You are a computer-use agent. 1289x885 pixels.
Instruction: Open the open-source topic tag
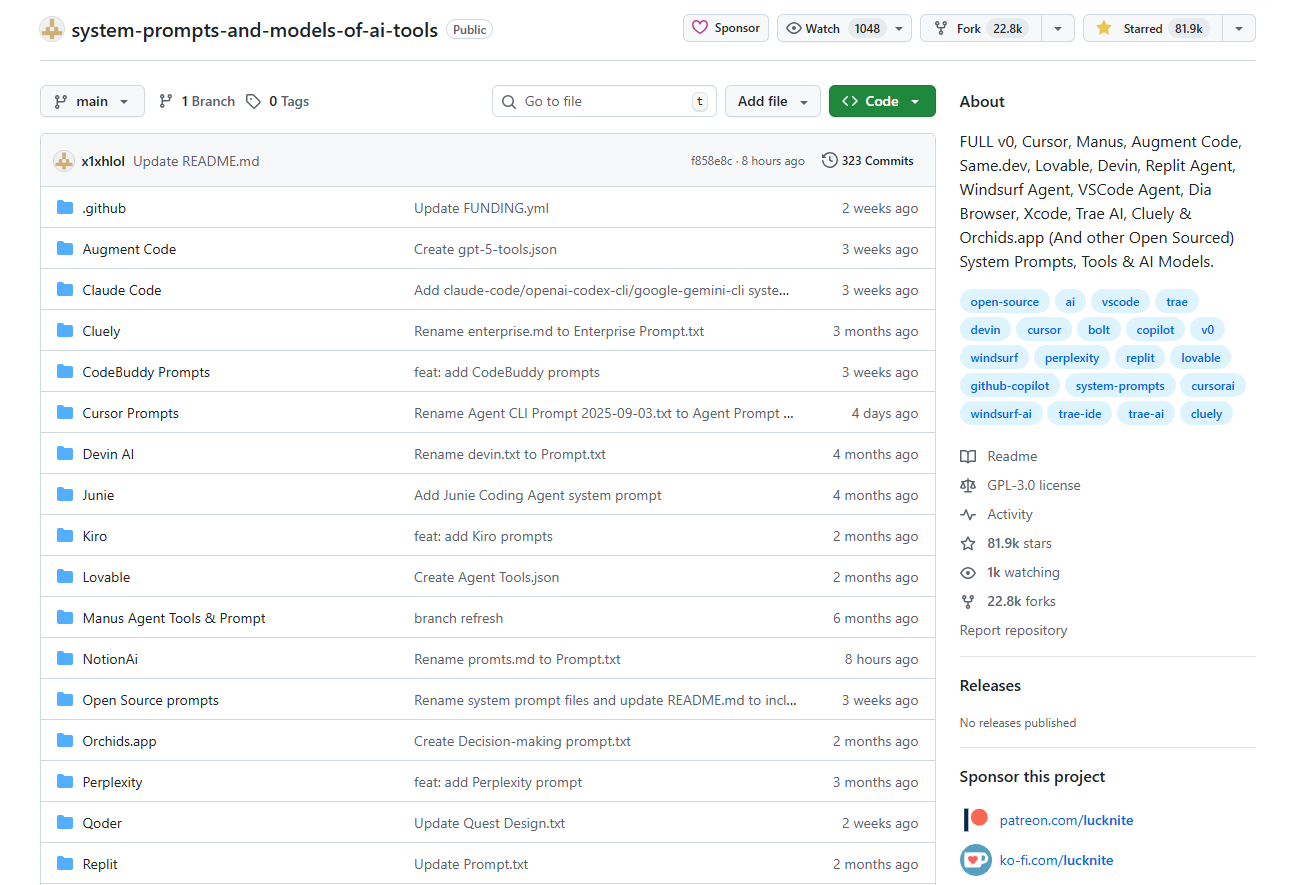pos(1004,301)
